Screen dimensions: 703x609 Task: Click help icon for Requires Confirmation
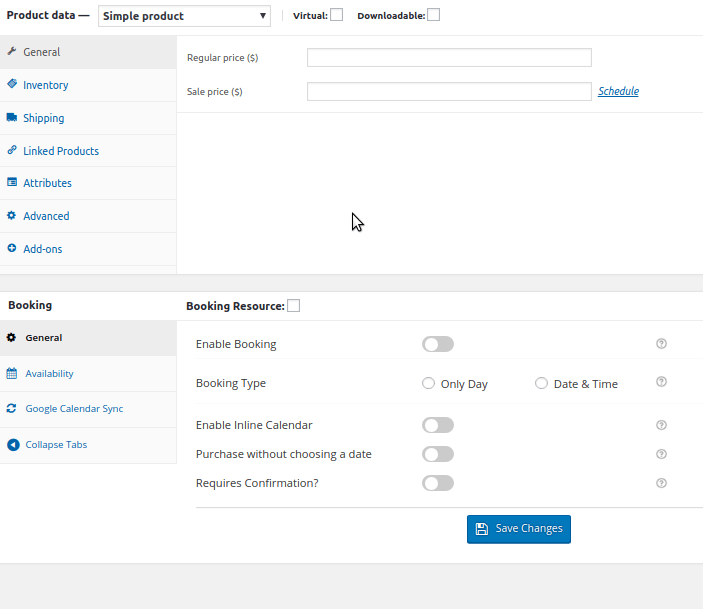click(x=661, y=483)
